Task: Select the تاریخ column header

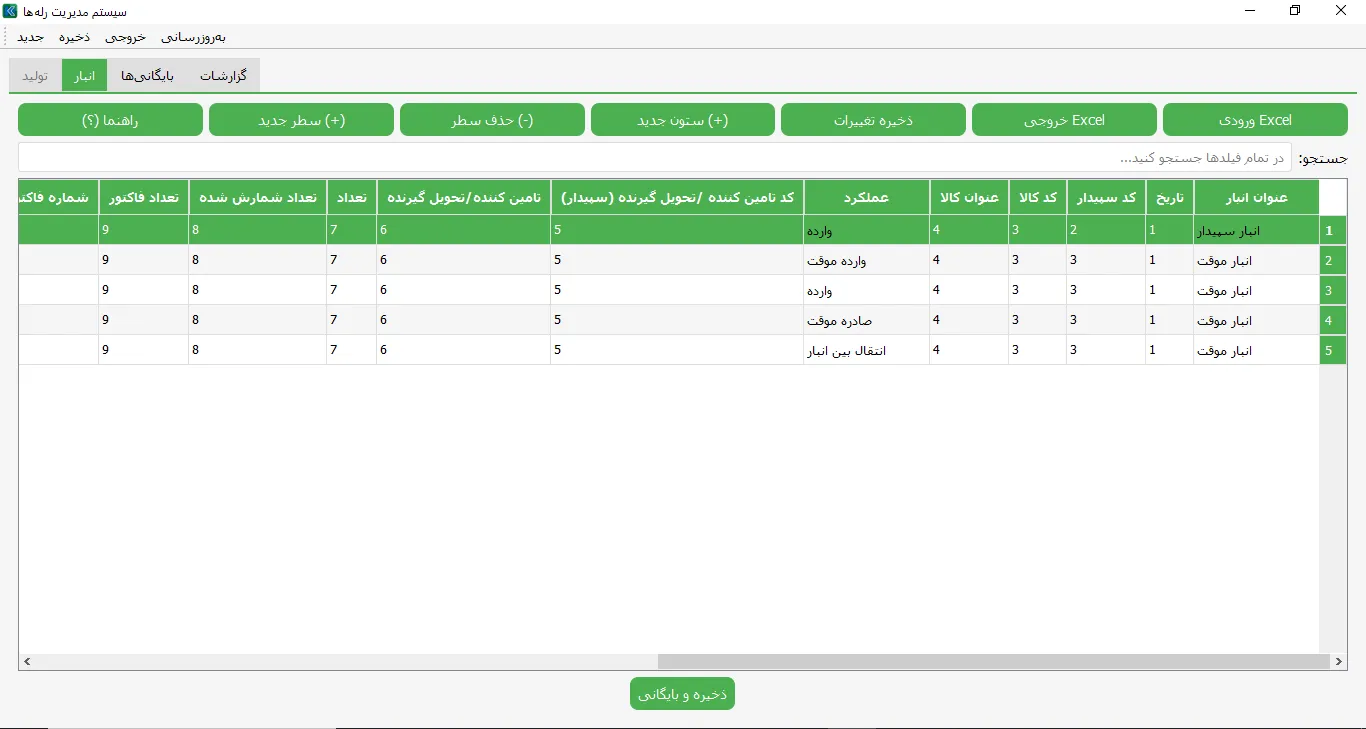Action: 1170,198
